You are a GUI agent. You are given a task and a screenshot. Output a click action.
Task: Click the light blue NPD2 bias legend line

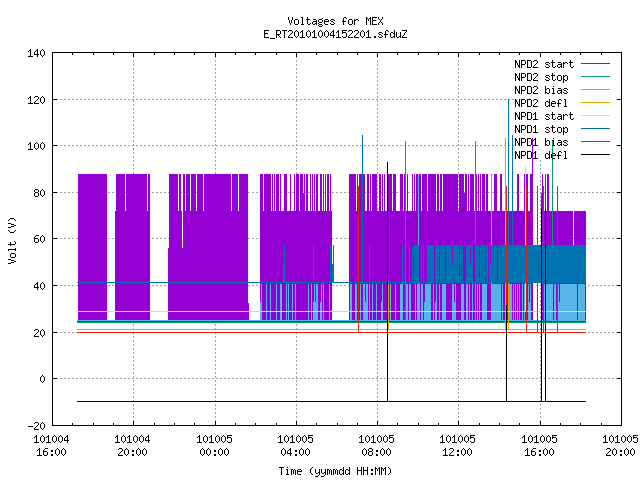point(596,89)
